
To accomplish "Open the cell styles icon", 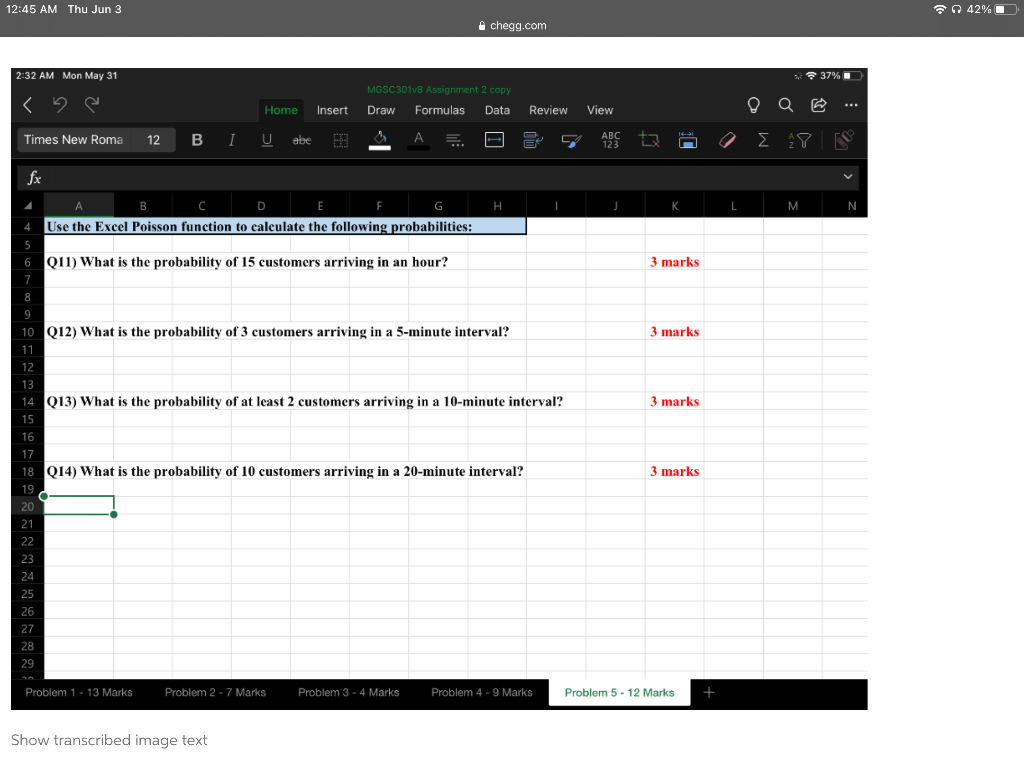I will click(x=571, y=140).
